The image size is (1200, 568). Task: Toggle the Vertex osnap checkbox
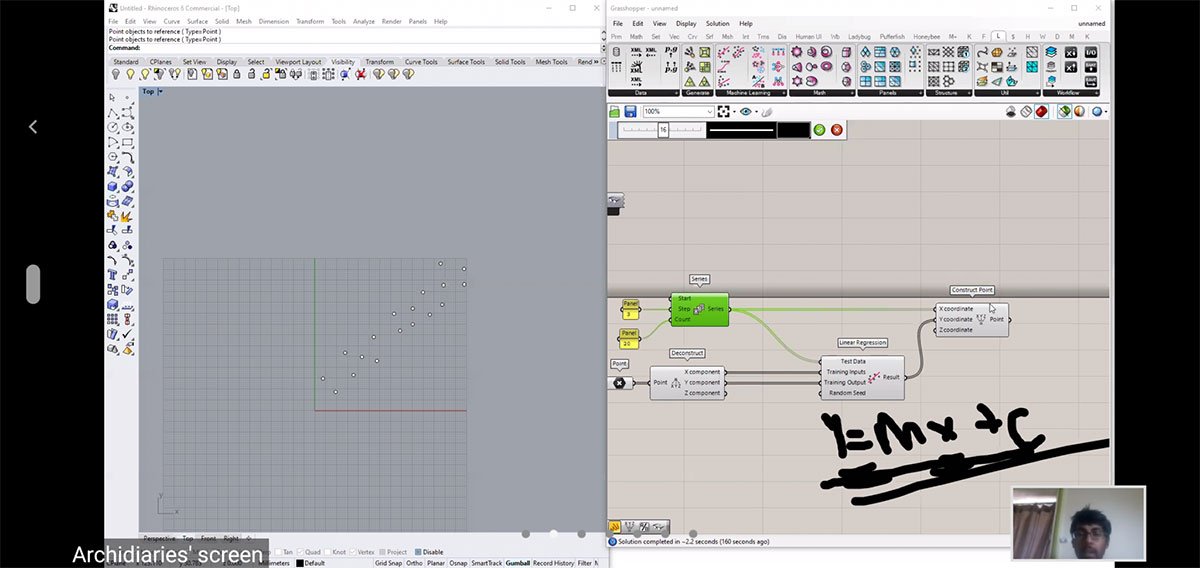pyautogui.click(x=352, y=552)
